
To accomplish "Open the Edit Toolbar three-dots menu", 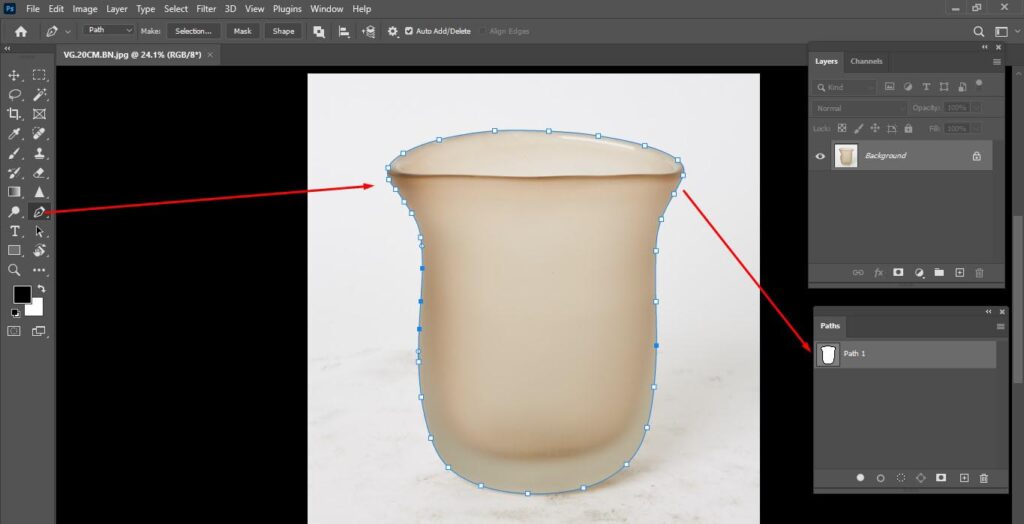I will pyautogui.click(x=40, y=270).
